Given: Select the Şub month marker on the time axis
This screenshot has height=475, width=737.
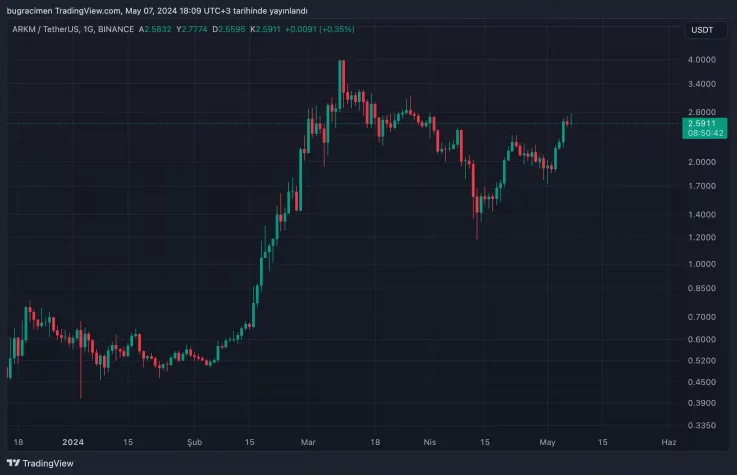Looking at the screenshot, I should tap(195, 441).
